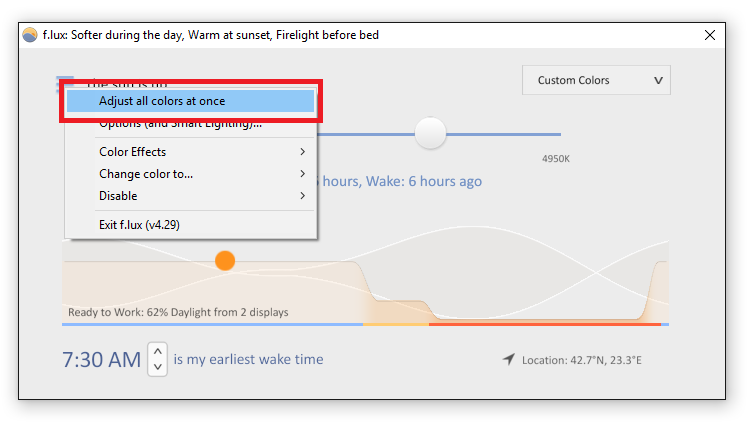The width and height of the screenshot is (753, 433).
Task: Click the chevron arrow next to Disable
Action: pos(303,196)
